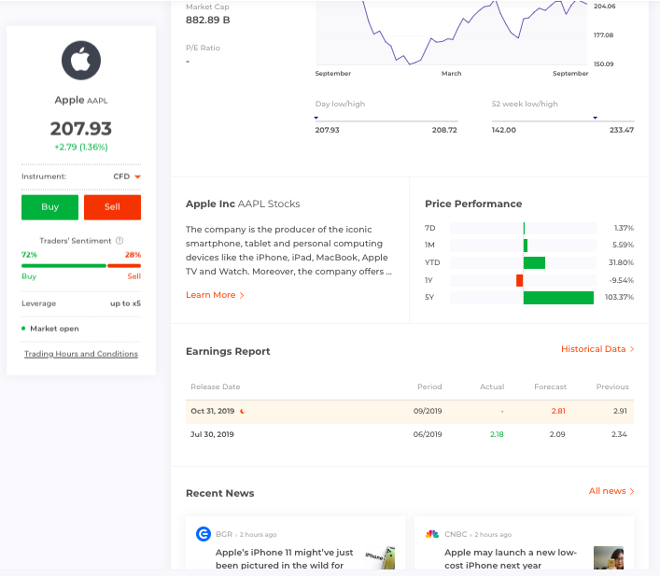The image size is (660, 576).
Task: Click the green Buy button
Action: point(50,207)
